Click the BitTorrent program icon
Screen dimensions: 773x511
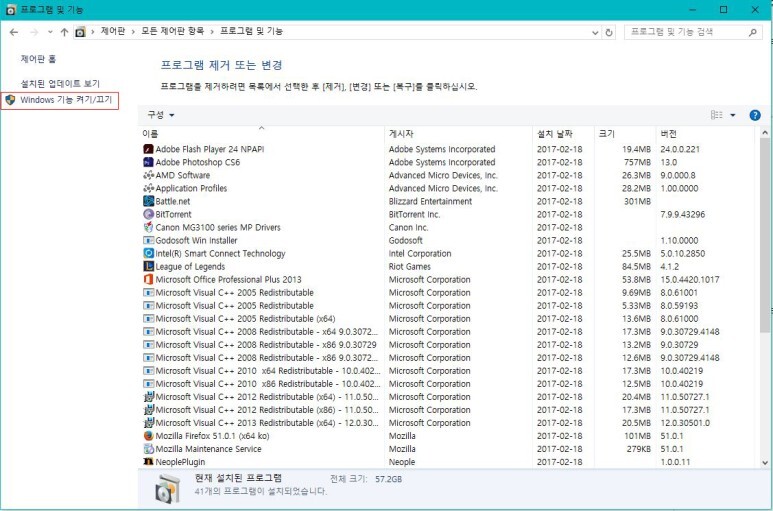[x=148, y=214]
